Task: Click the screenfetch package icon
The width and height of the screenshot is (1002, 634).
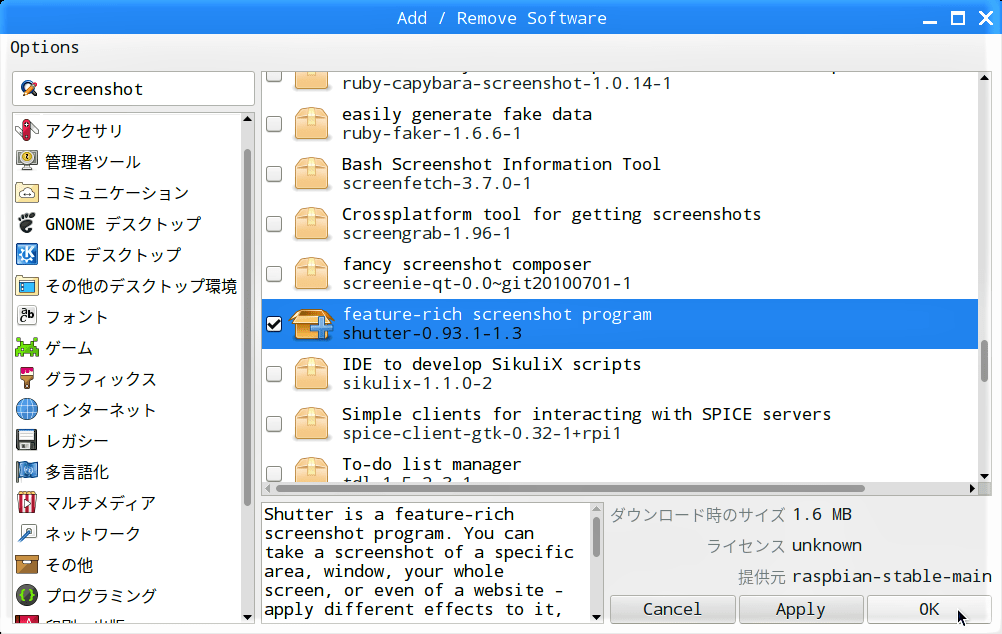Action: click(x=312, y=173)
